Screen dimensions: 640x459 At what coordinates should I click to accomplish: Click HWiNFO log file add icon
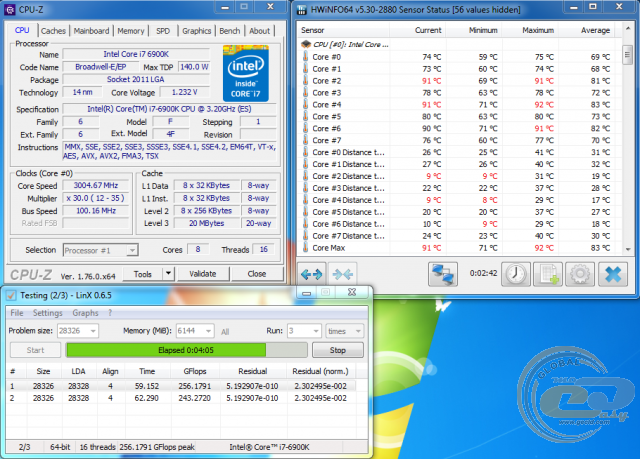pos(548,274)
